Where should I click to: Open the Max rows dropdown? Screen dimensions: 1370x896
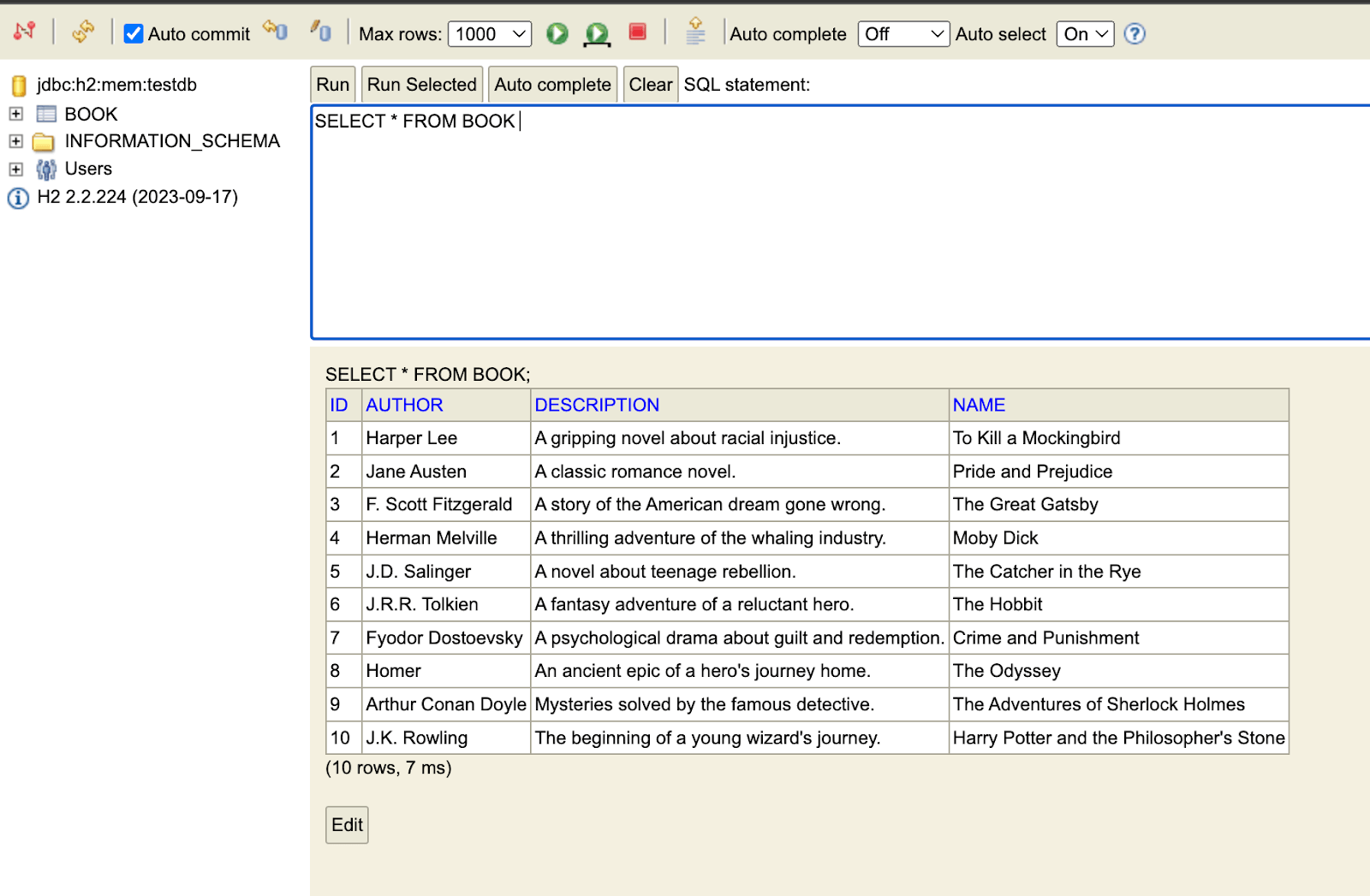coord(490,33)
